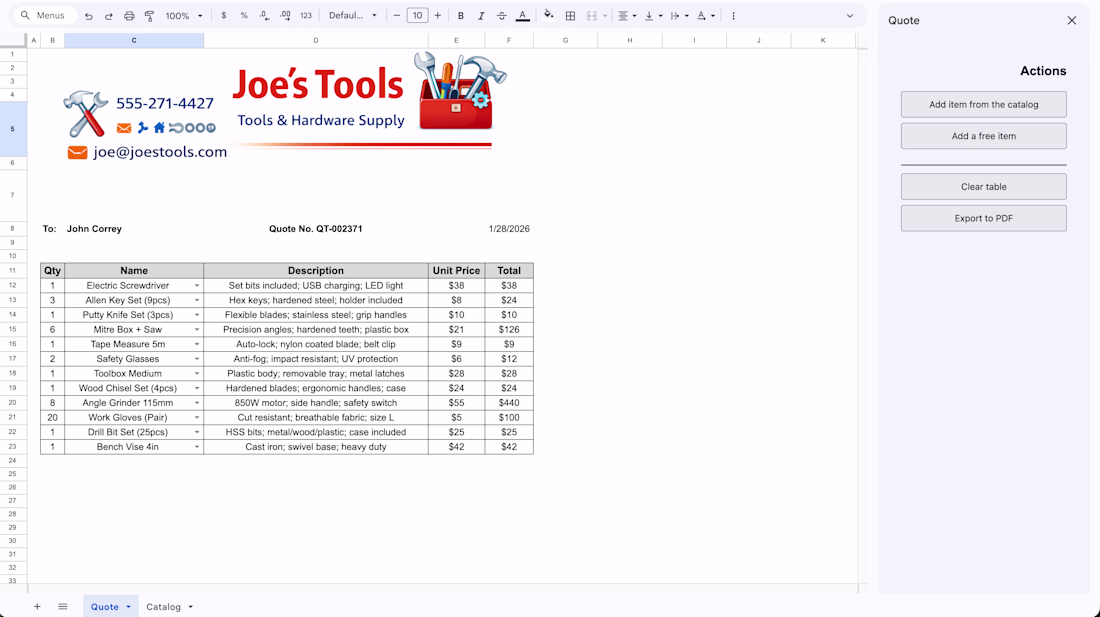
Task: Click the print icon
Action: coord(129,15)
